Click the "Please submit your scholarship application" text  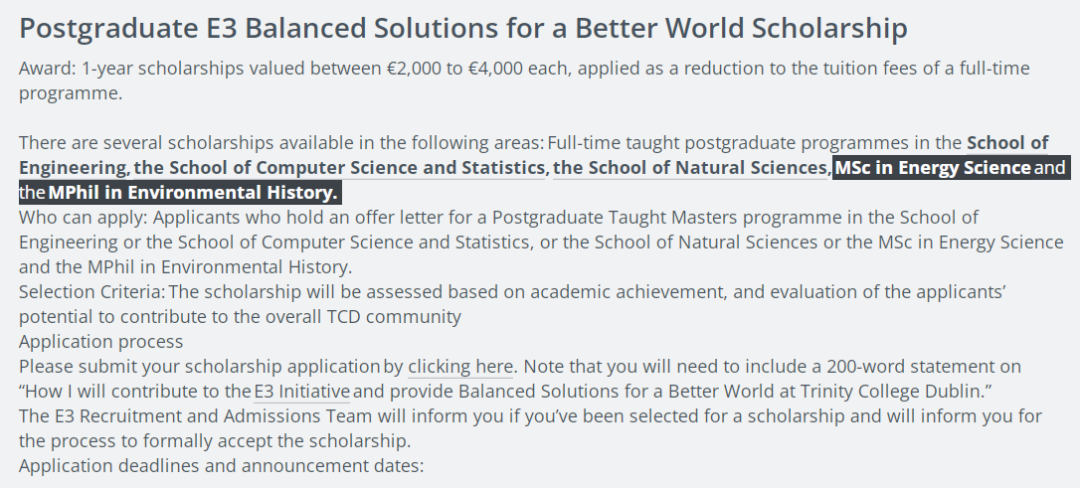click(199, 366)
